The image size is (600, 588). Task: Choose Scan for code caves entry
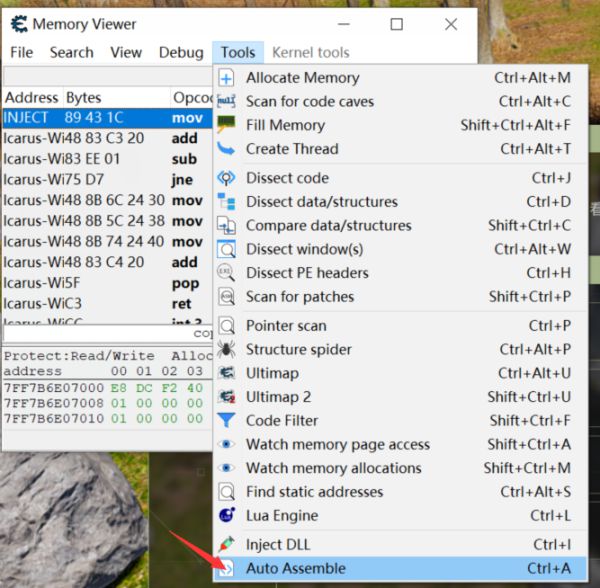(309, 101)
